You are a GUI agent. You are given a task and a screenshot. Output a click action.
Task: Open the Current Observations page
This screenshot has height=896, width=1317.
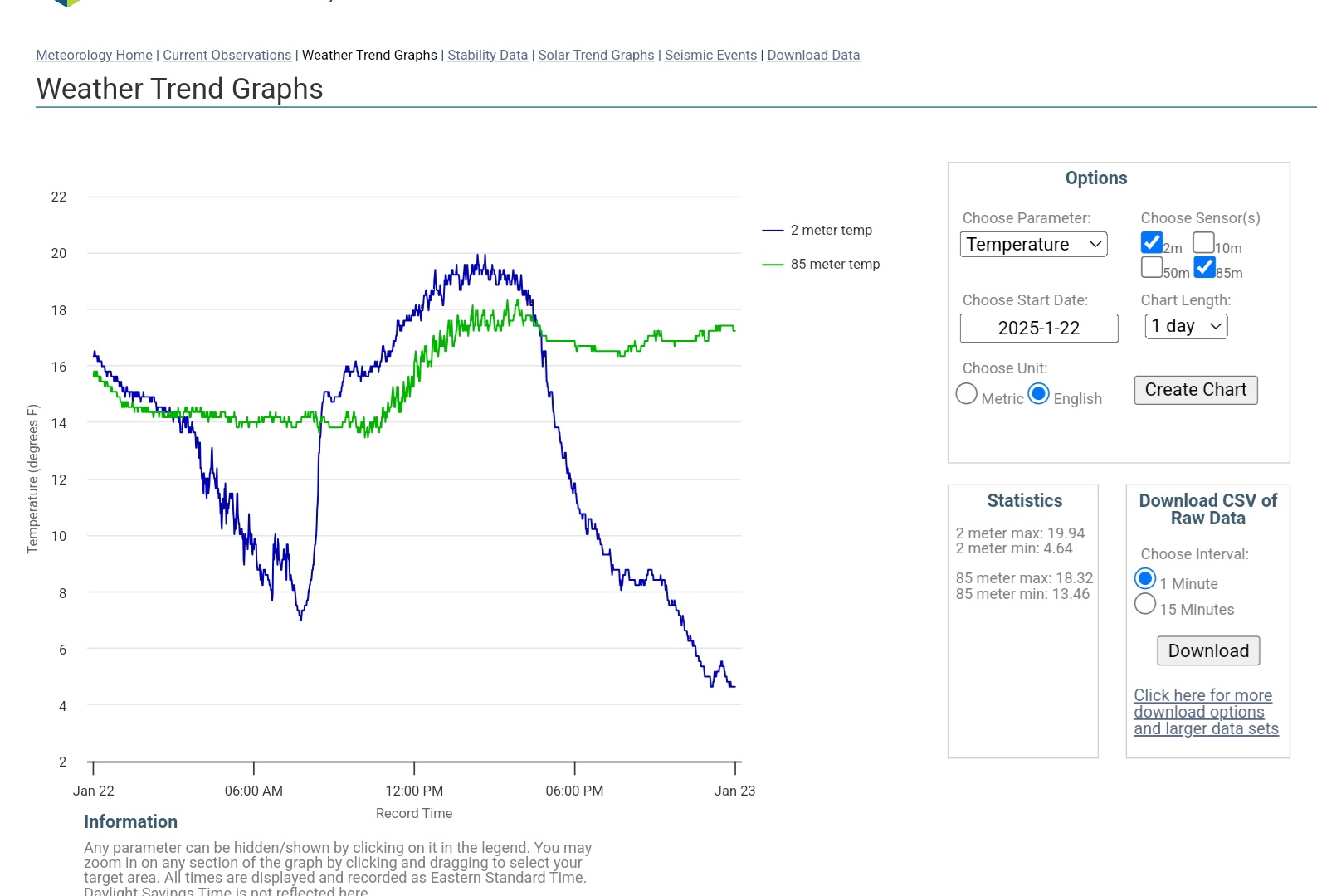pos(227,55)
